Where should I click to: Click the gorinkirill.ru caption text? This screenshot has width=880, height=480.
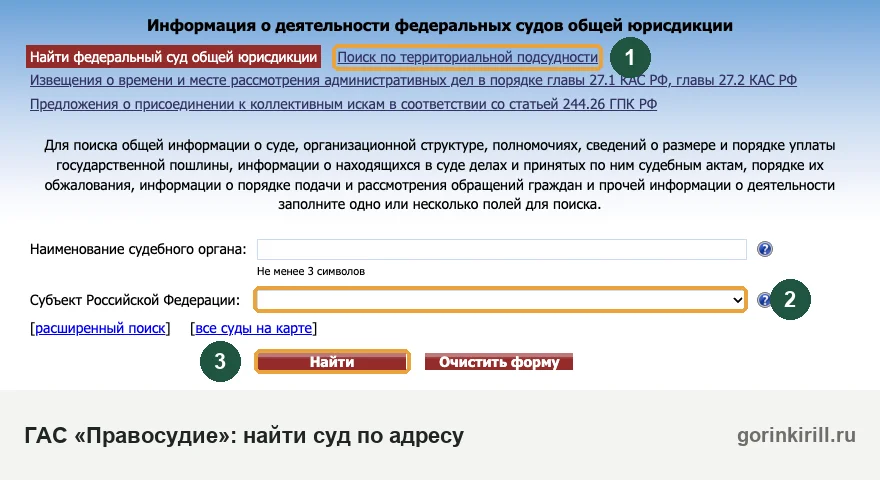pos(796,435)
